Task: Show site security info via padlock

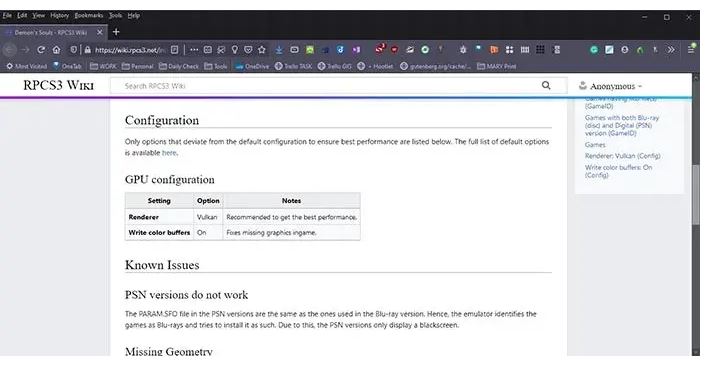Action: (88, 50)
